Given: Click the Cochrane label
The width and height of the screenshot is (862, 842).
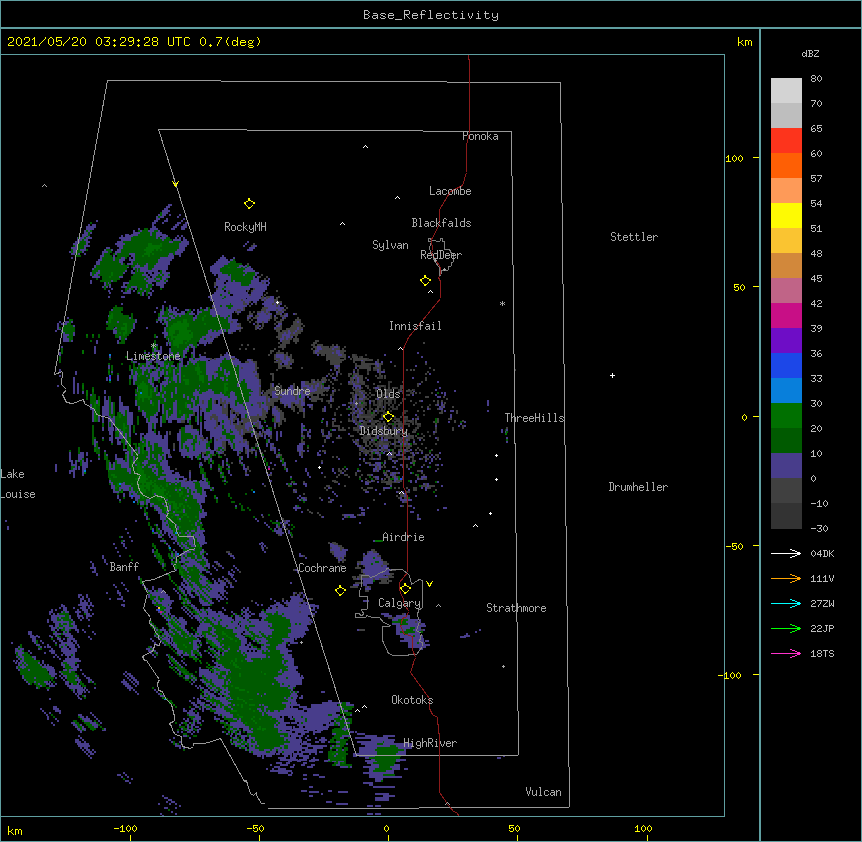Looking at the screenshot, I should pos(322,568).
